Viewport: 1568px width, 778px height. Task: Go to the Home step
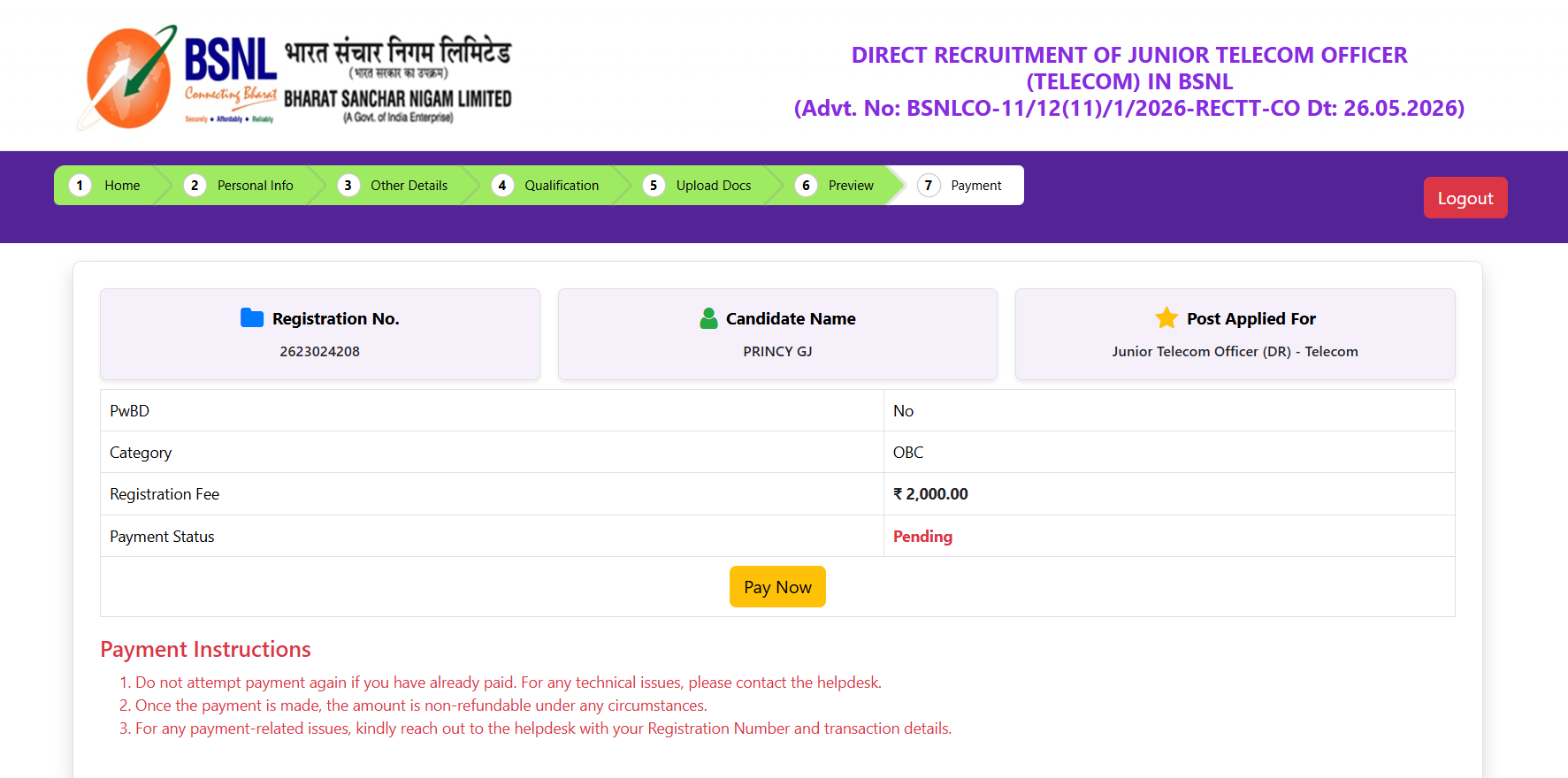point(122,186)
